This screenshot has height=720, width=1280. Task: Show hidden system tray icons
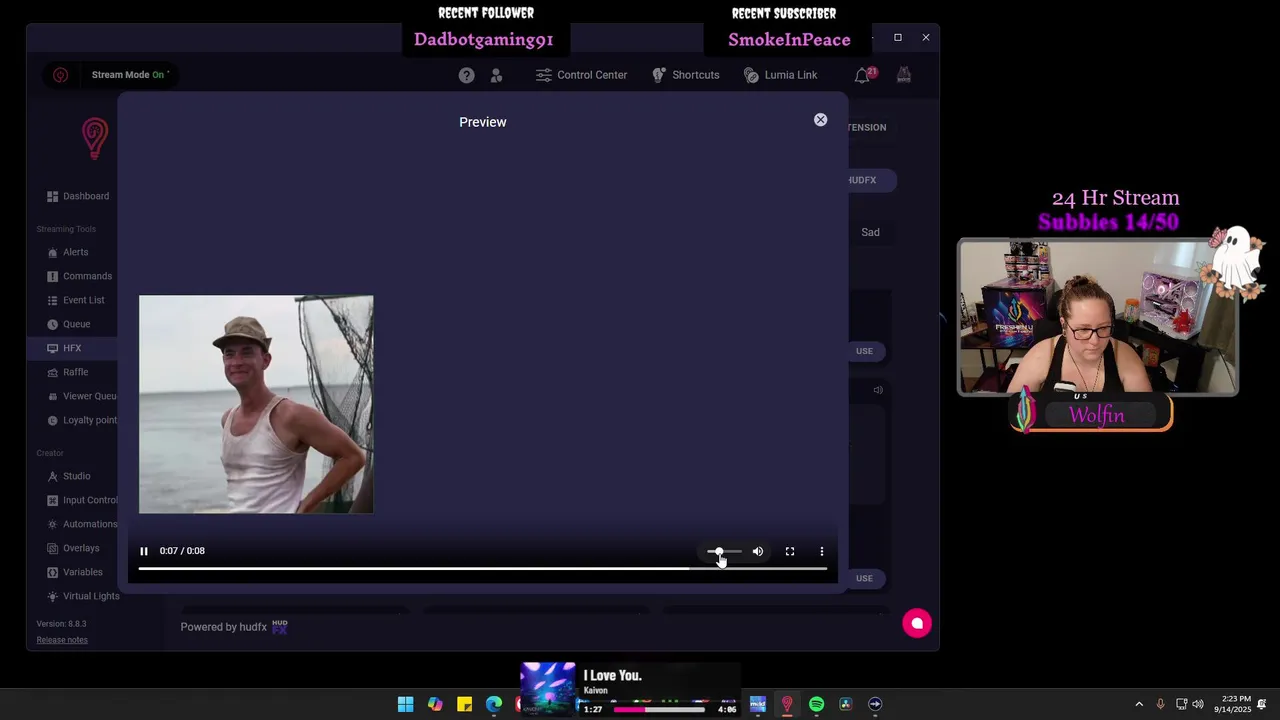click(1139, 704)
